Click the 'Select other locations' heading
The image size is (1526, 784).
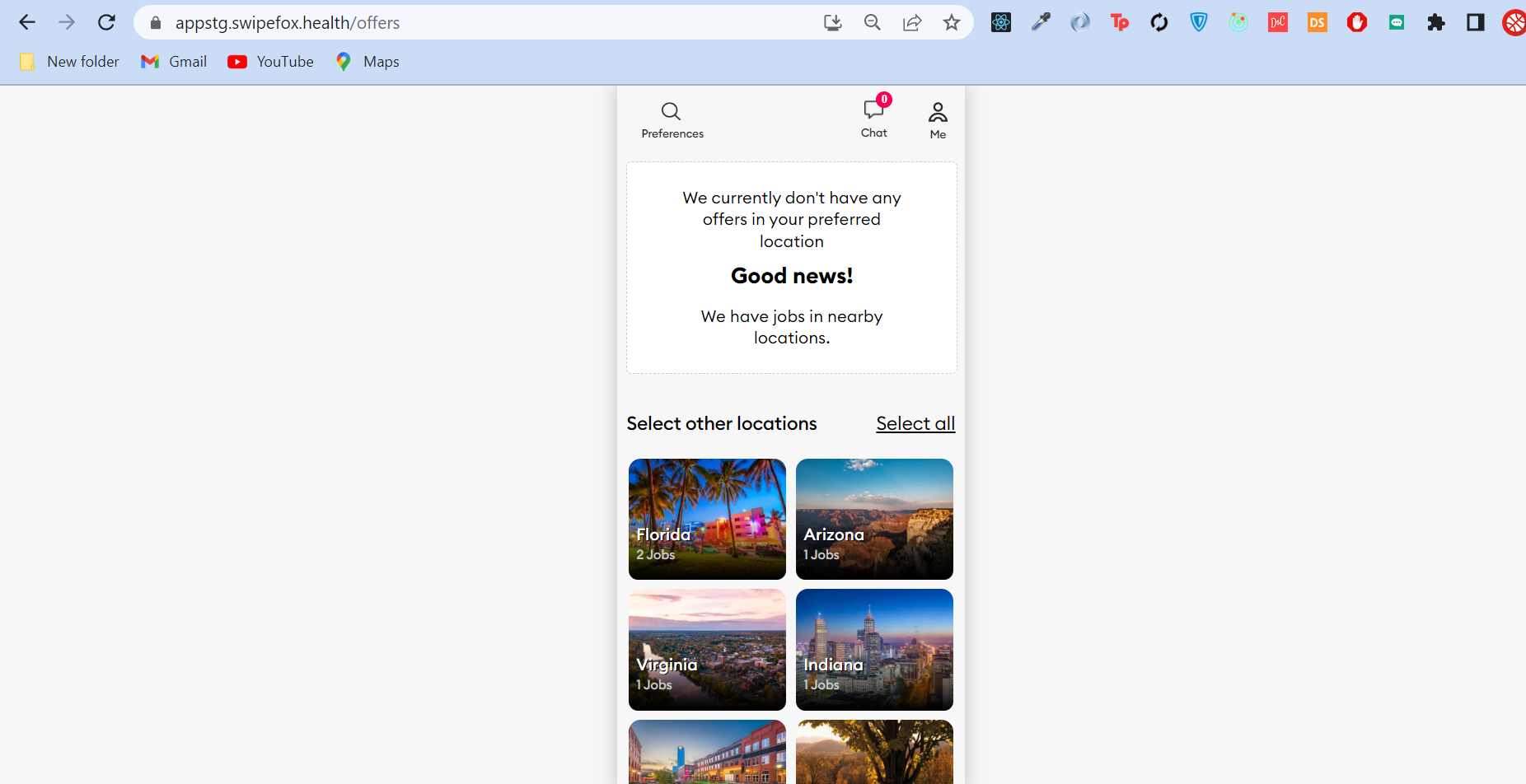[x=722, y=423]
